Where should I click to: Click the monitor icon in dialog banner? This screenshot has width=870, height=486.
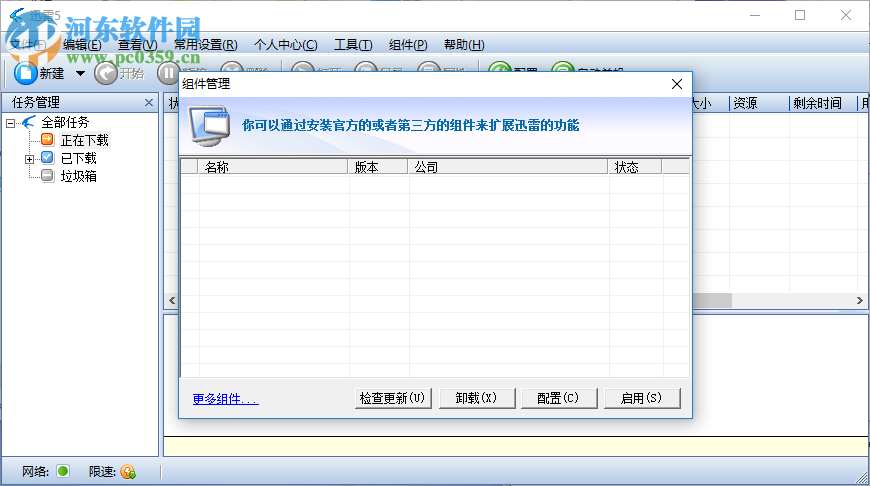pyautogui.click(x=210, y=125)
